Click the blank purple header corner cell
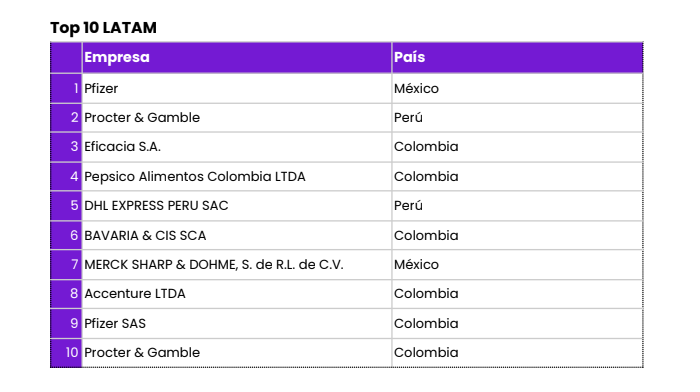Image resolution: width=700 pixels, height=392 pixels. 66,58
